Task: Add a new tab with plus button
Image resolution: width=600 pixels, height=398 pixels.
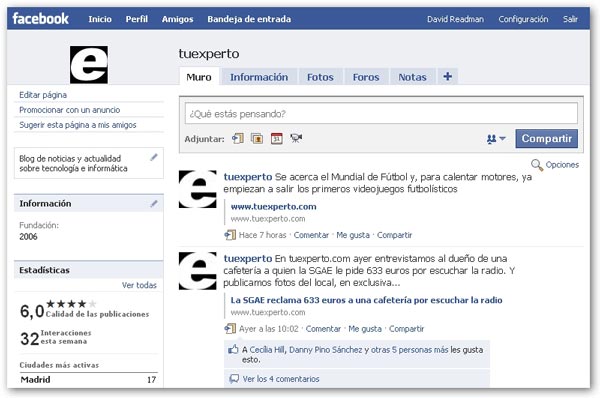Action: point(448,77)
